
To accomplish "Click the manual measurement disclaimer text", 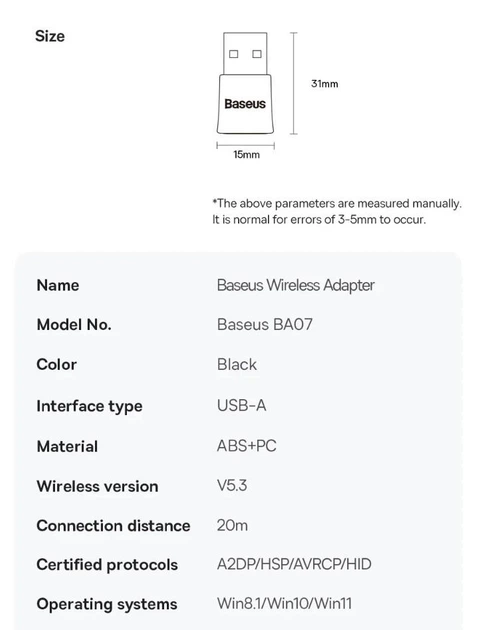I will point(337,211).
